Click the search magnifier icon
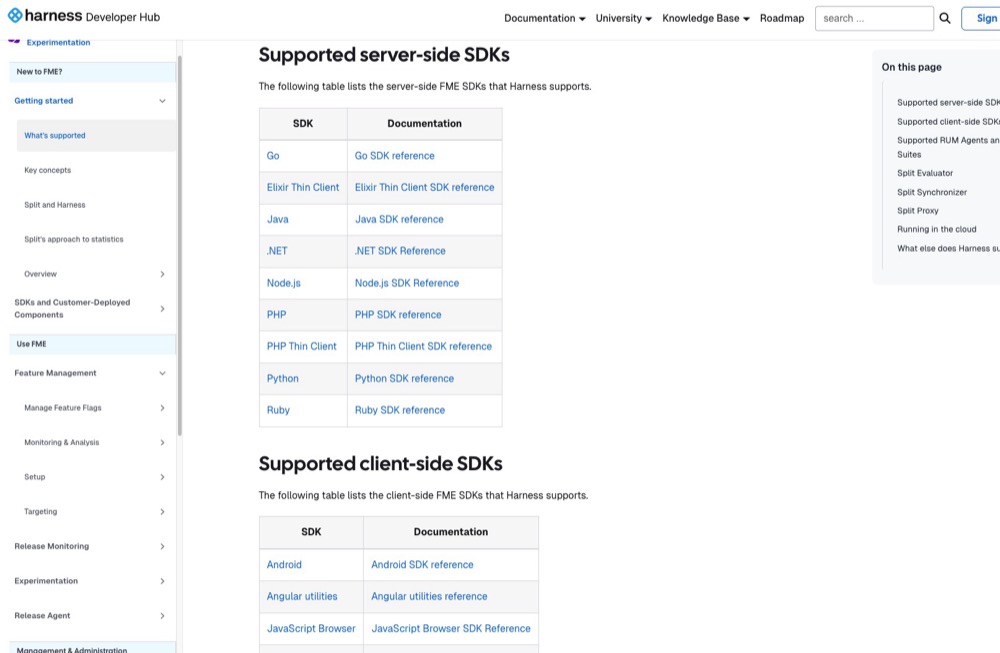1000x653 pixels. tap(944, 17)
